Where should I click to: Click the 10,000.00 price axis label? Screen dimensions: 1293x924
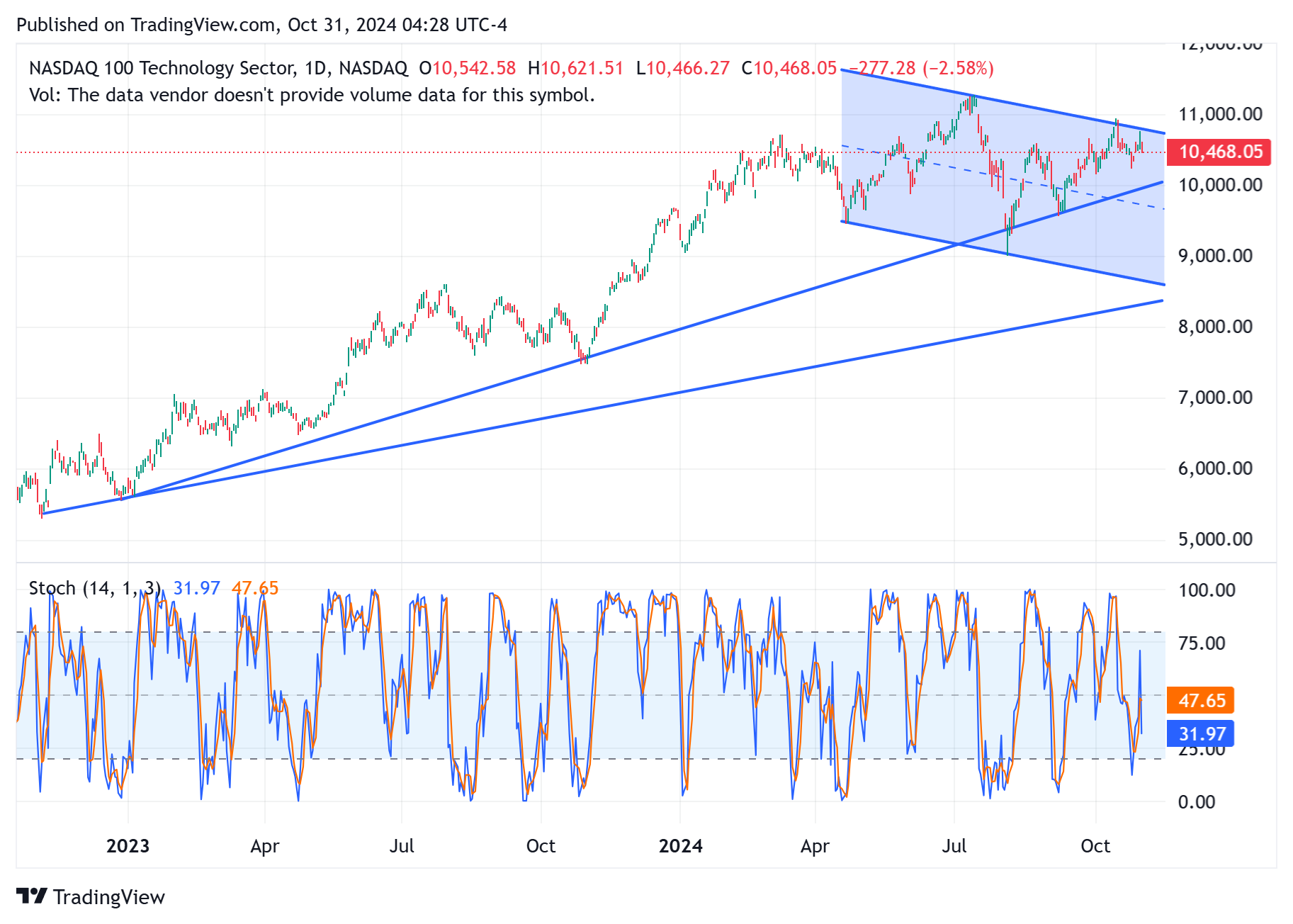pos(1220,185)
